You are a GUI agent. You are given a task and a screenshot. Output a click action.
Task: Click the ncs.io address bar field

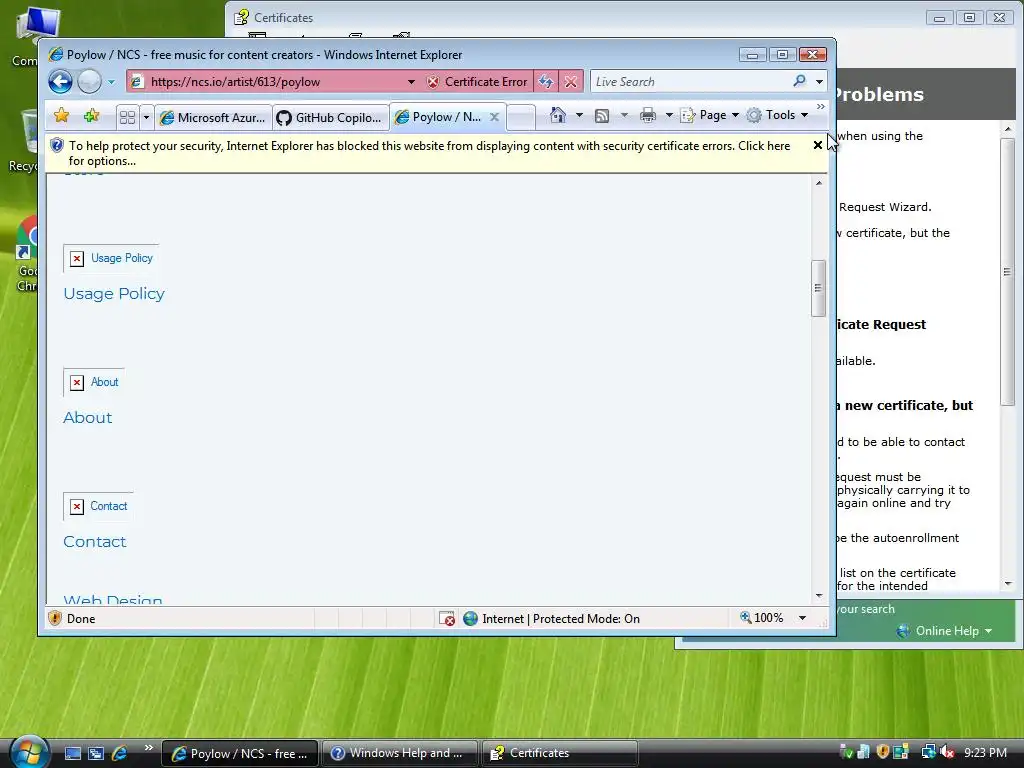click(x=266, y=82)
